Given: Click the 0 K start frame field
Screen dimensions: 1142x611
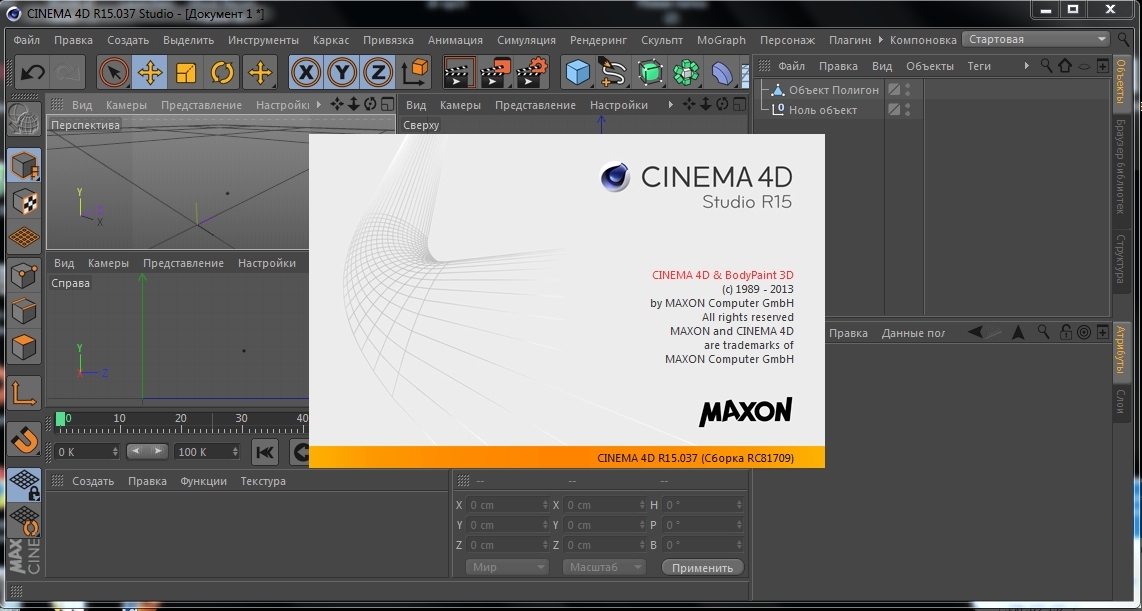Looking at the screenshot, I should [x=87, y=452].
